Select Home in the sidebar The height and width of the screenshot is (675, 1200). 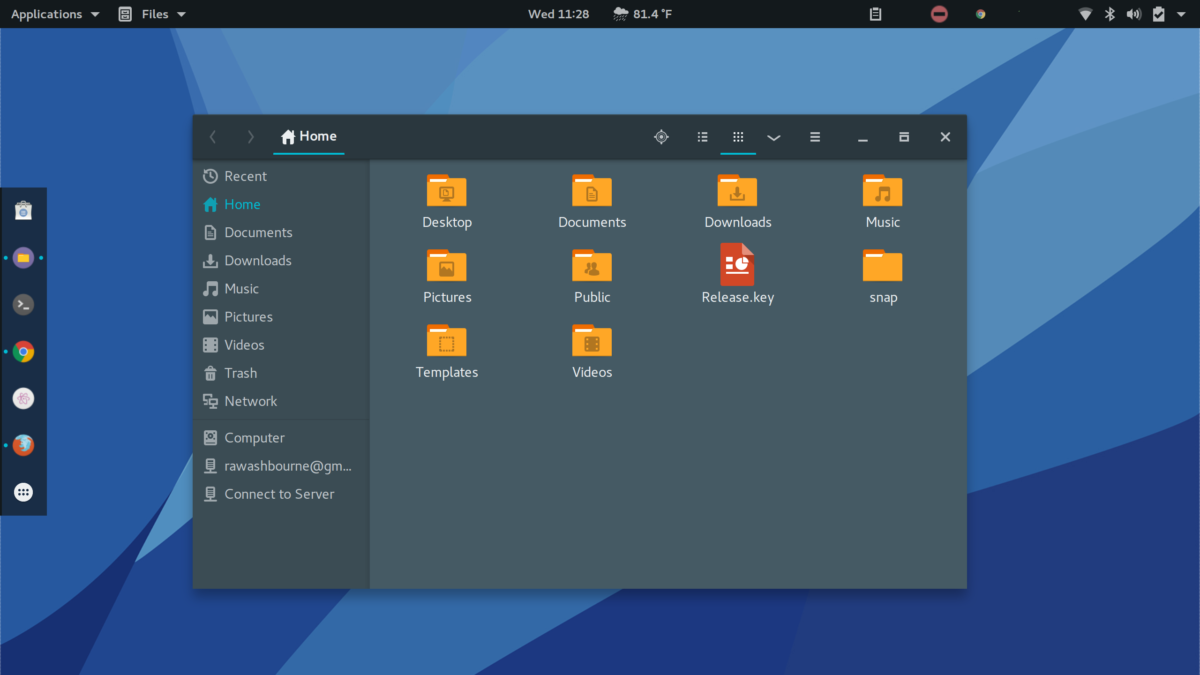pos(281,204)
